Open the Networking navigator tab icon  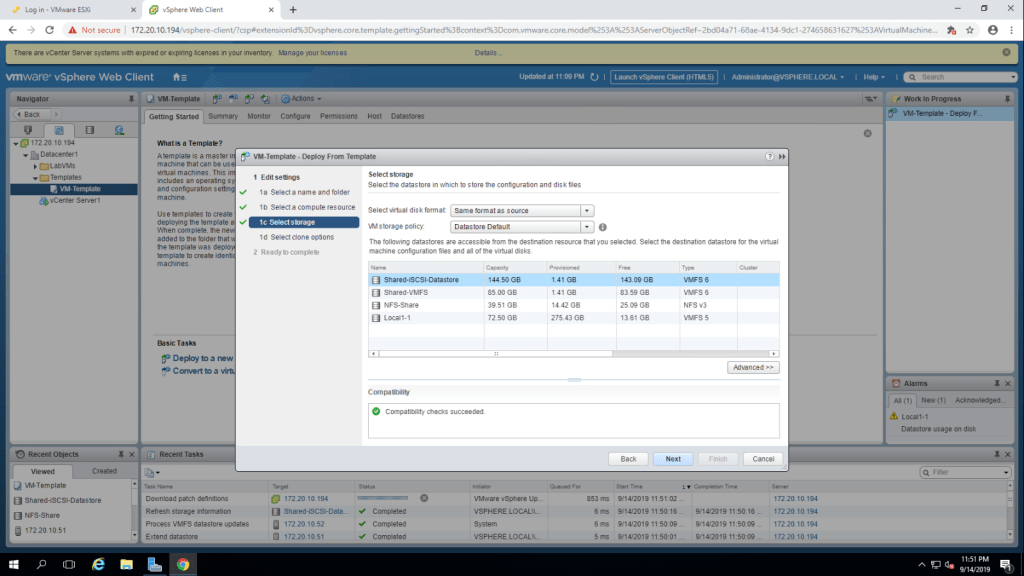pyautogui.click(x=119, y=130)
